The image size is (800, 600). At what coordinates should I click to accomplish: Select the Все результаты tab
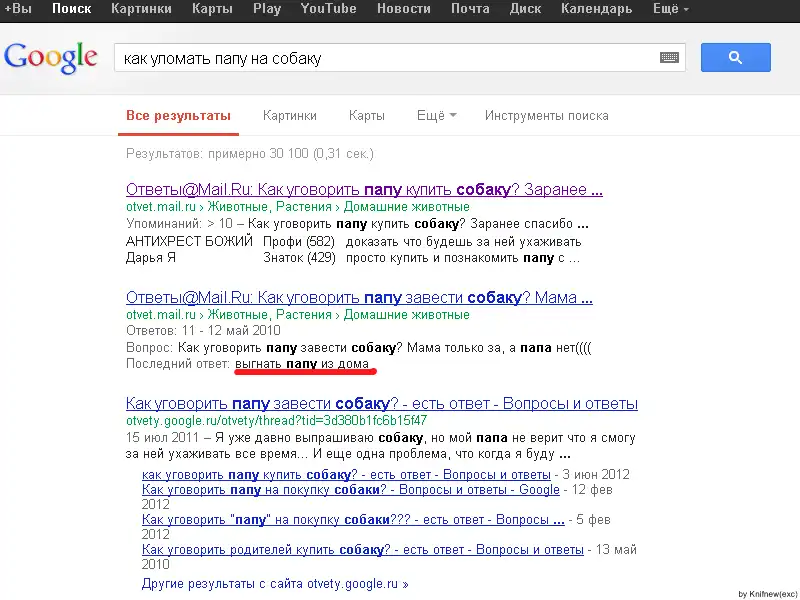coord(178,116)
